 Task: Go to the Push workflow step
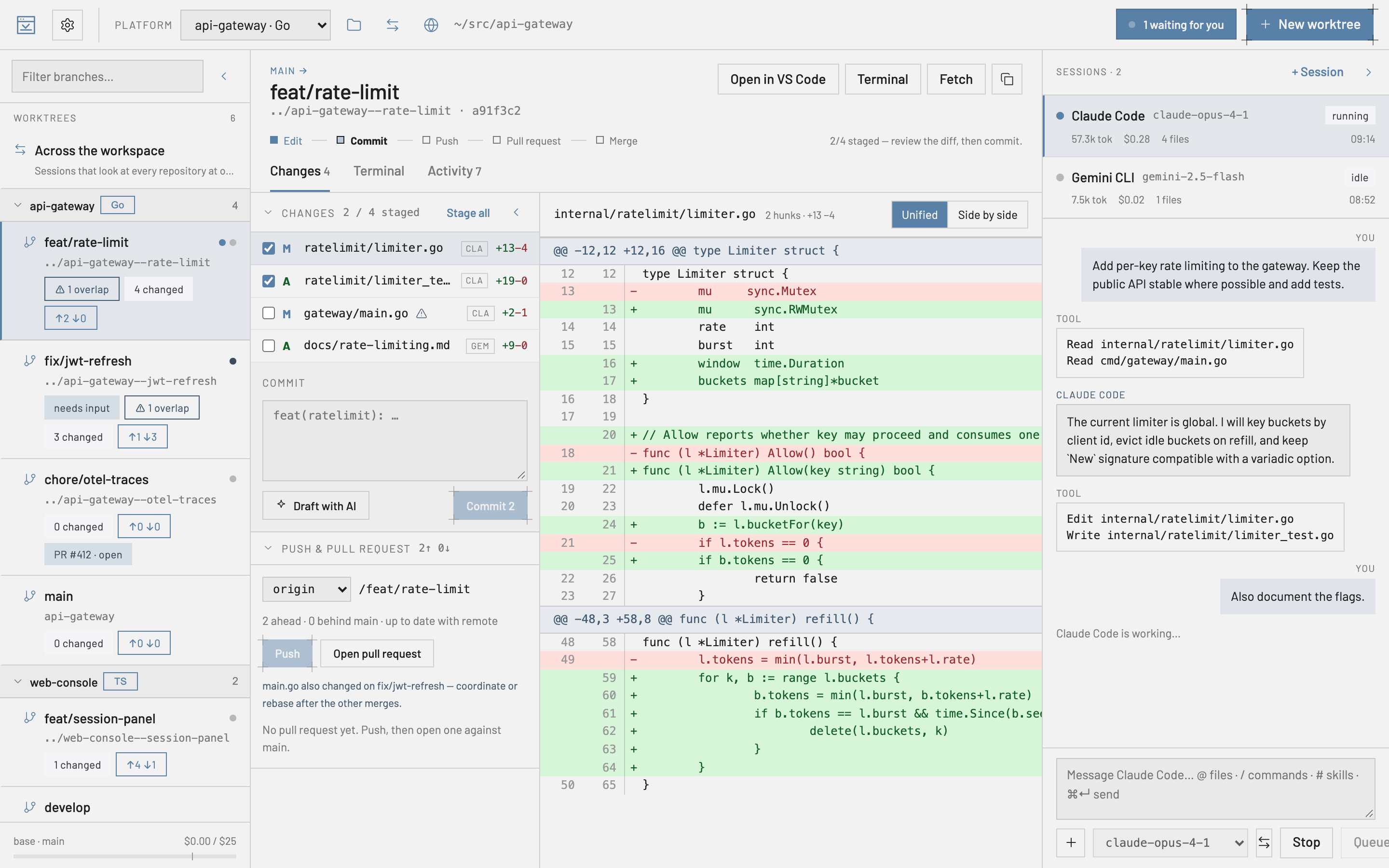click(x=440, y=141)
